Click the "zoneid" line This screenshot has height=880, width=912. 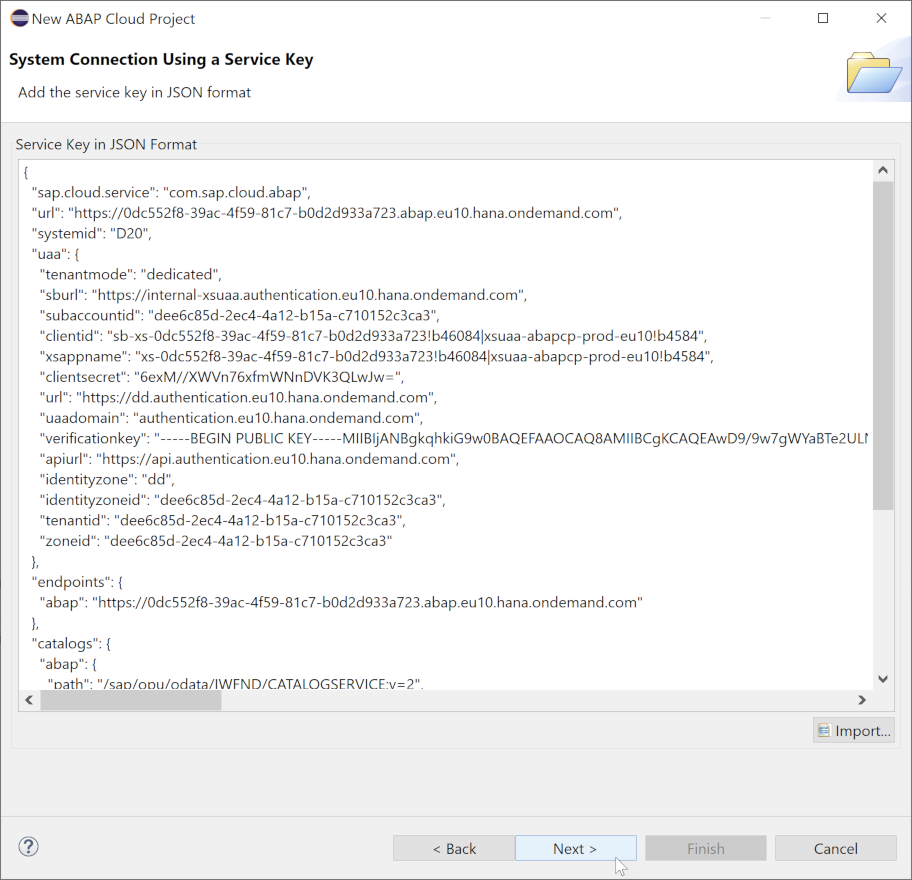[x=216, y=541]
